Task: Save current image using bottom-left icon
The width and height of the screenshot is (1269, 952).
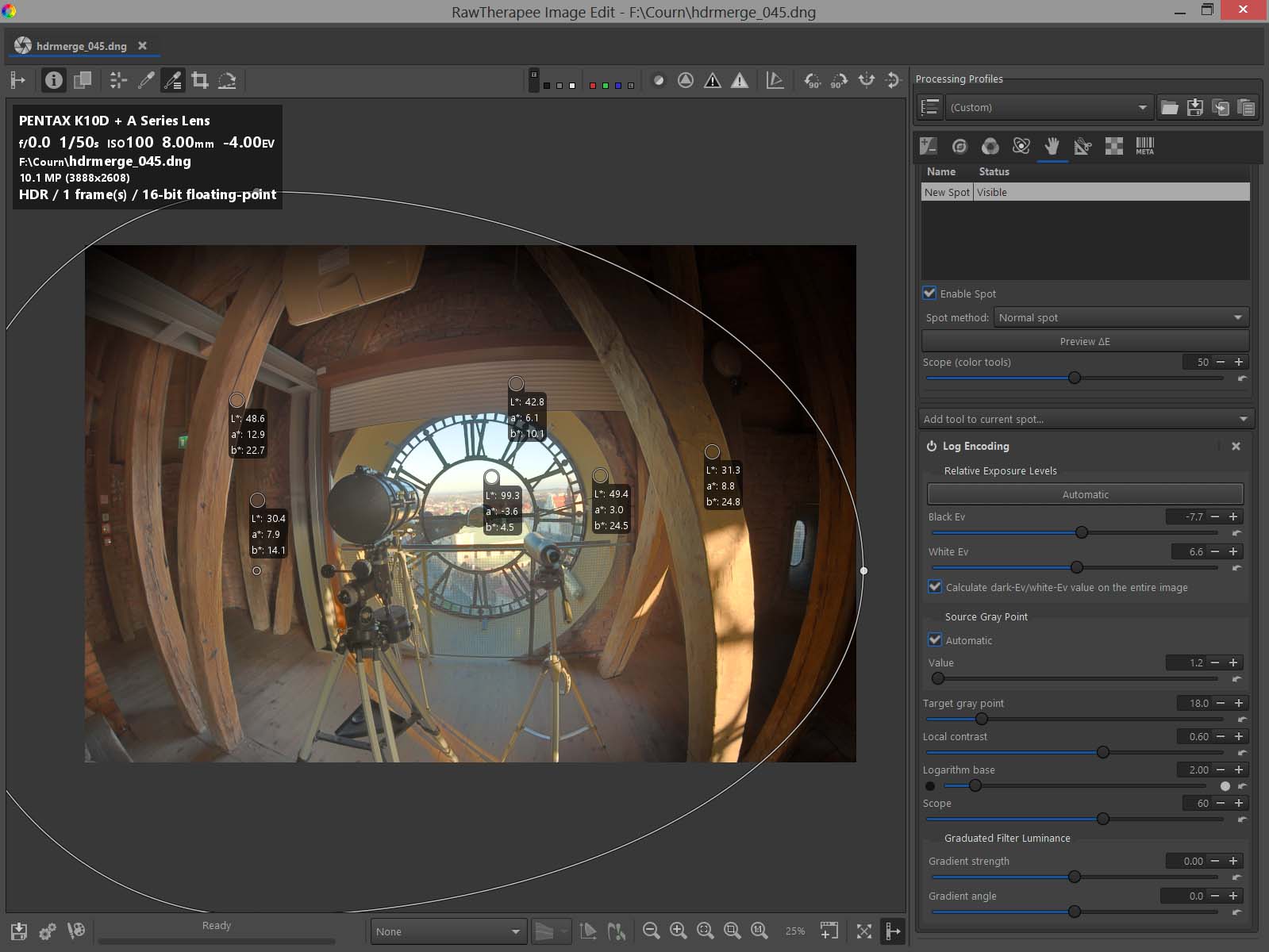Action: point(19,931)
